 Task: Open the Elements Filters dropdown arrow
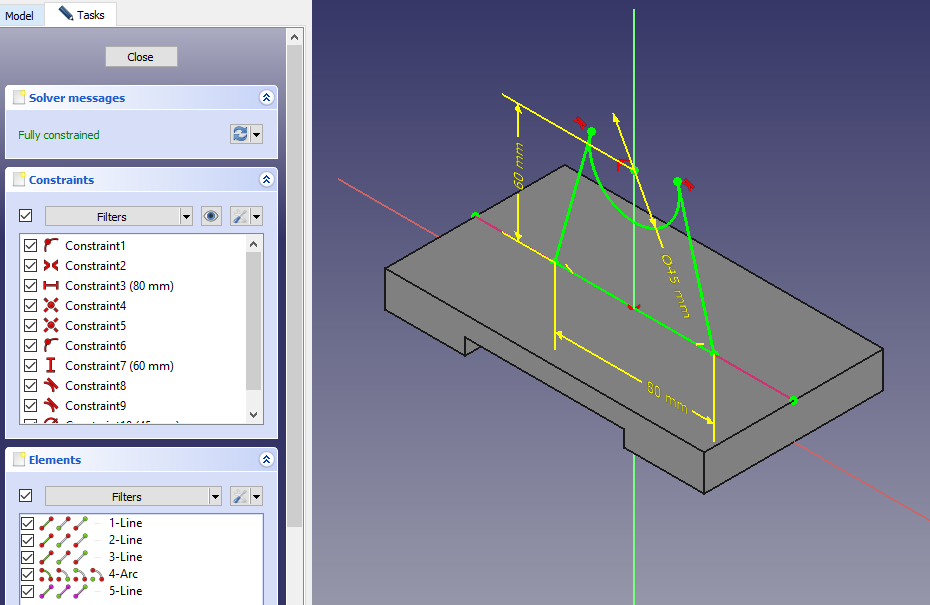pyautogui.click(x=215, y=496)
